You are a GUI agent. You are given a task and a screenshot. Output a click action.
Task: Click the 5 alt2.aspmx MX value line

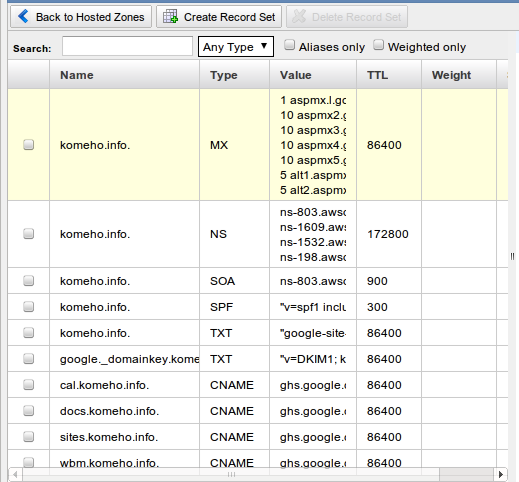(x=313, y=190)
